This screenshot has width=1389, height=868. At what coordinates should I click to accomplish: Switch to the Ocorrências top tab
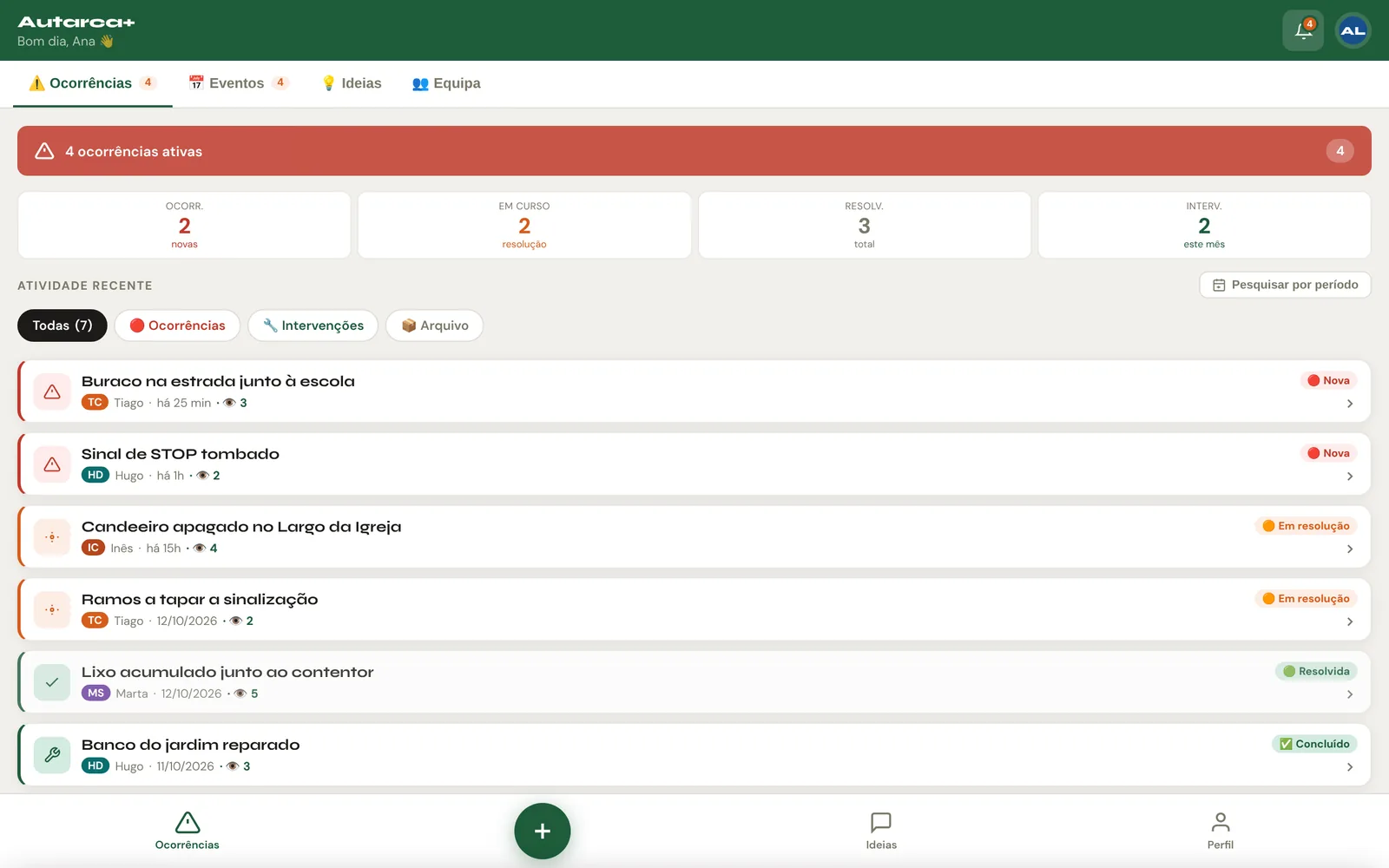point(93,83)
